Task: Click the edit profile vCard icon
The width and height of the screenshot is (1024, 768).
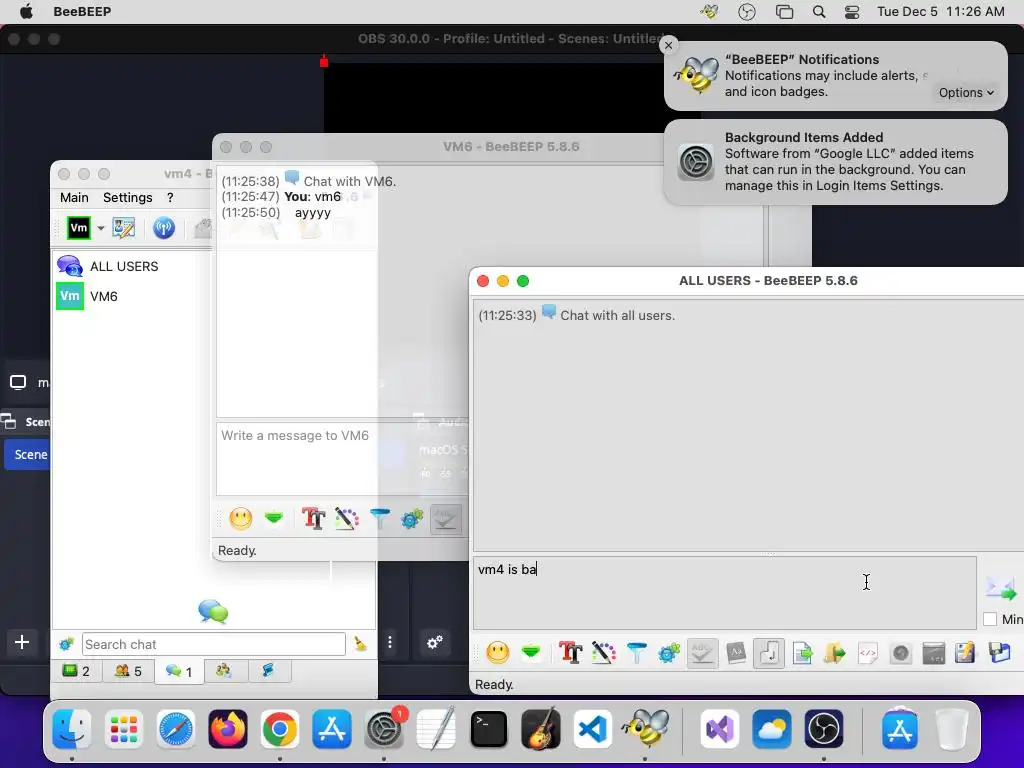Action: pyautogui.click(x=123, y=228)
